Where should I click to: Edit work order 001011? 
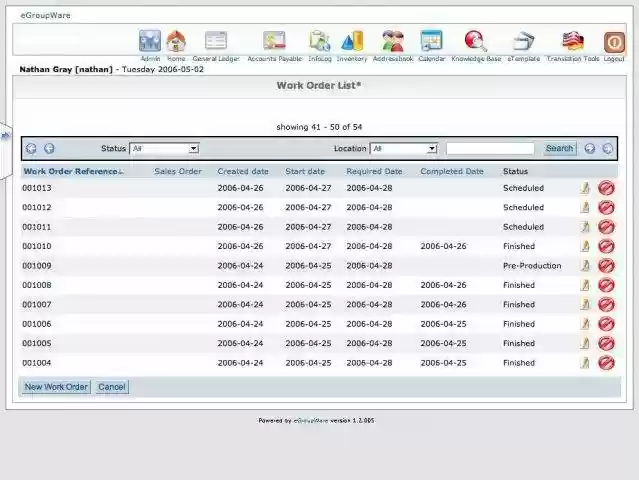585,227
